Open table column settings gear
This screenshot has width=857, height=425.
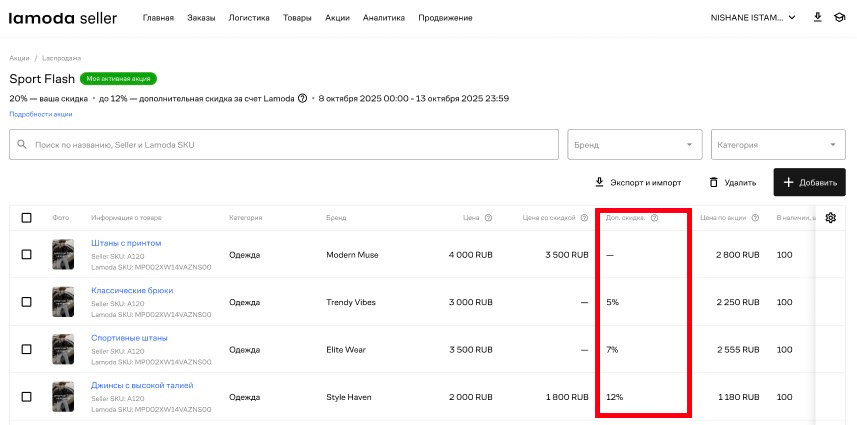[830, 218]
